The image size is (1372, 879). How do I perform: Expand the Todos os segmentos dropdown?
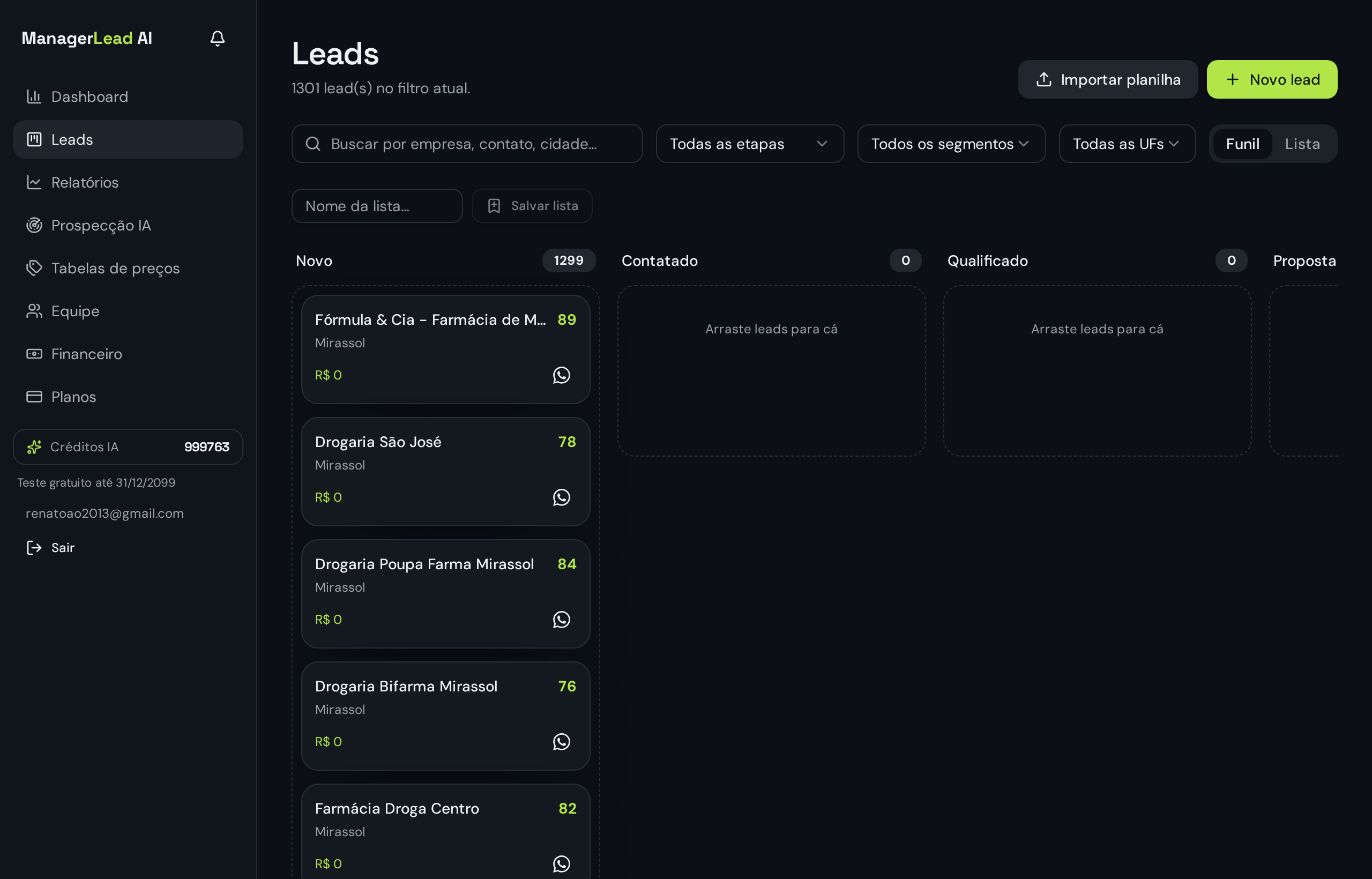pyautogui.click(x=951, y=144)
